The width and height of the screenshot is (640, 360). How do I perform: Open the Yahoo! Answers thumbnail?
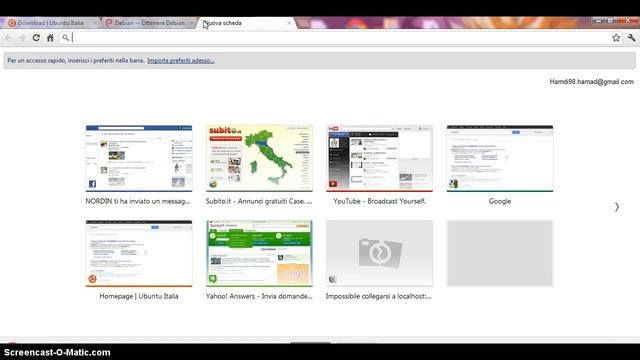pos(259,253)
